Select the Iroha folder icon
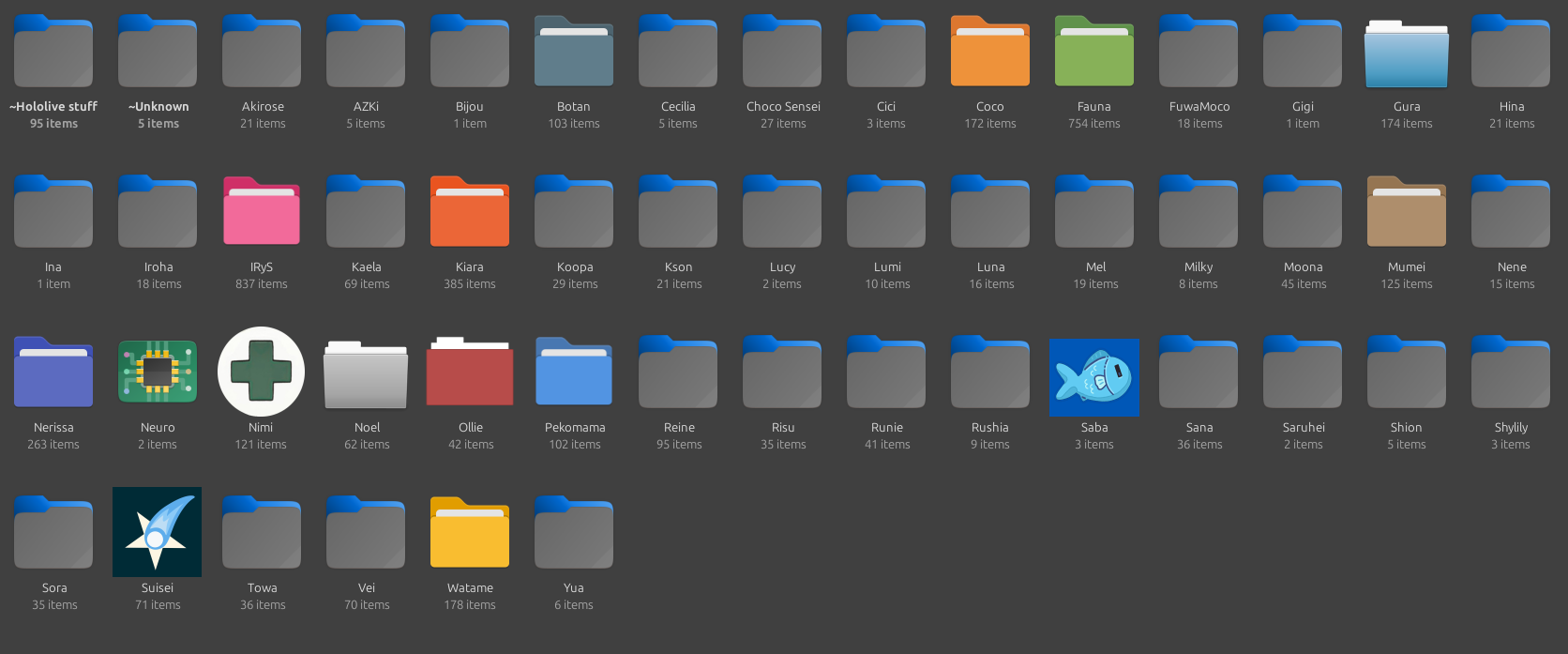Image resolution: width=1568 pixels, height=654 pixels. [x=158, y=211]
